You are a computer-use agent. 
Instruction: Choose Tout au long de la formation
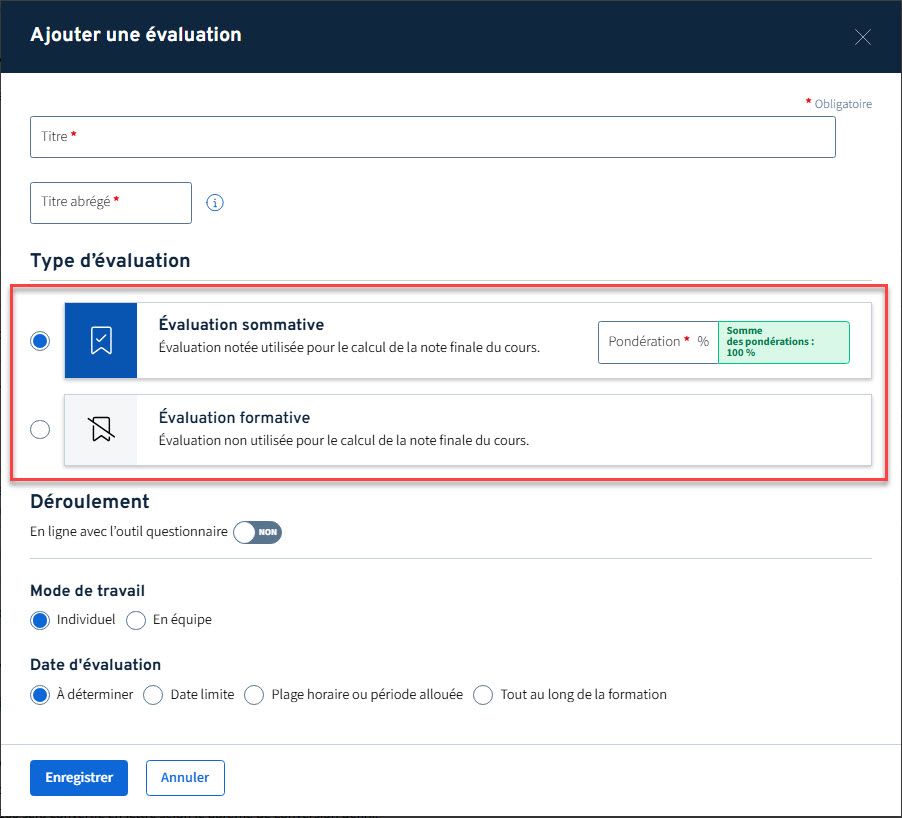(483, 694)
